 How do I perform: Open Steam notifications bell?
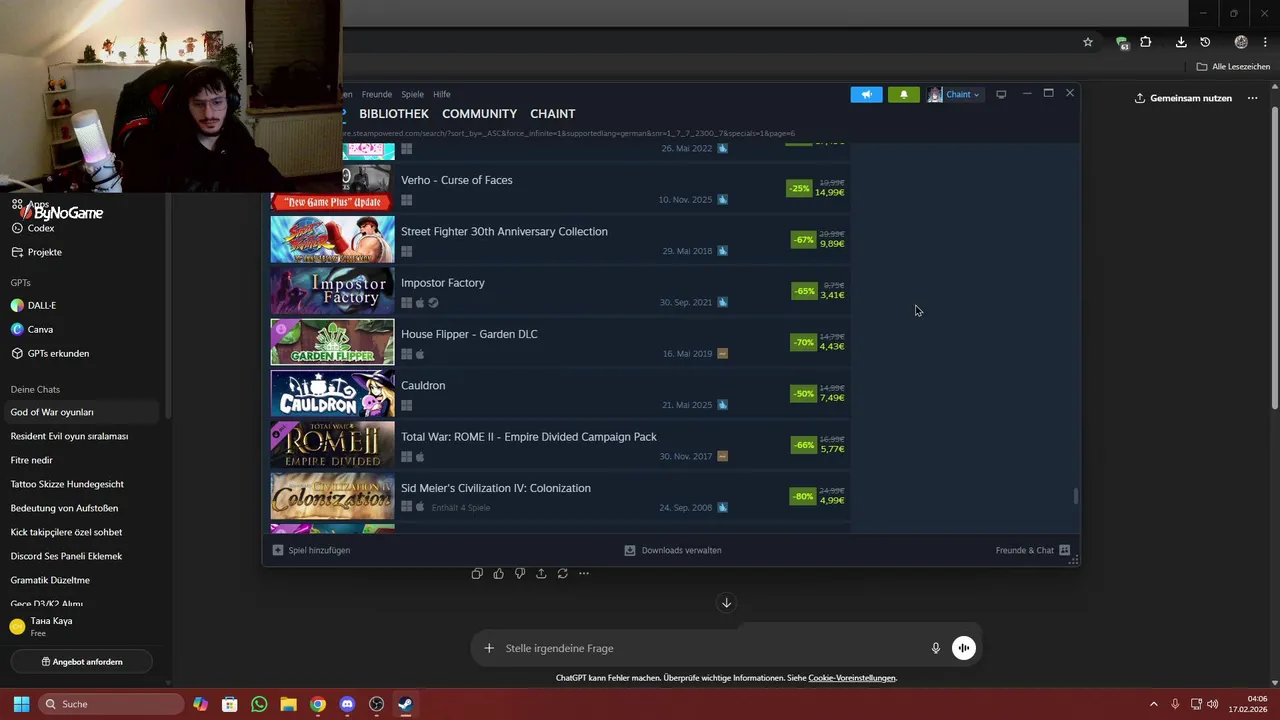(x=903, y=94)
